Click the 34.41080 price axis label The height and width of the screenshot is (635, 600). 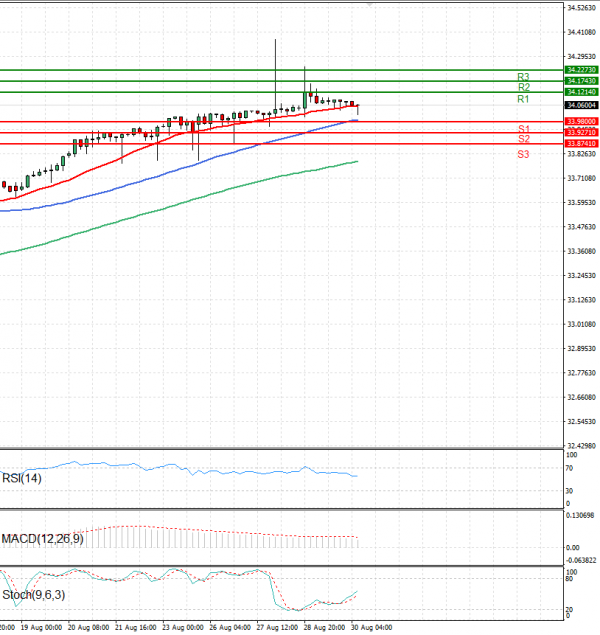click(x=582, y=32)
